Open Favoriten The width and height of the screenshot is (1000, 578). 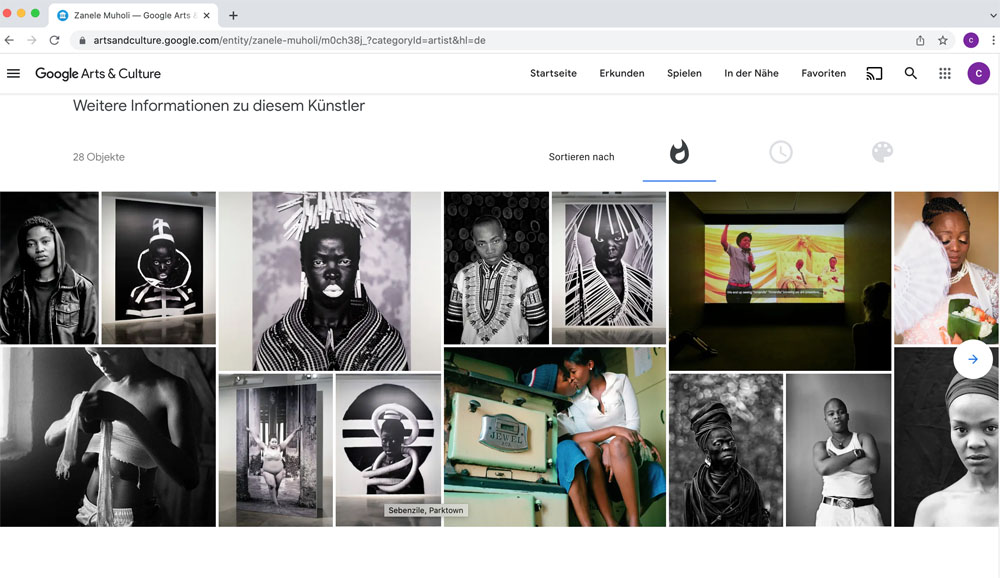[823, 73]
